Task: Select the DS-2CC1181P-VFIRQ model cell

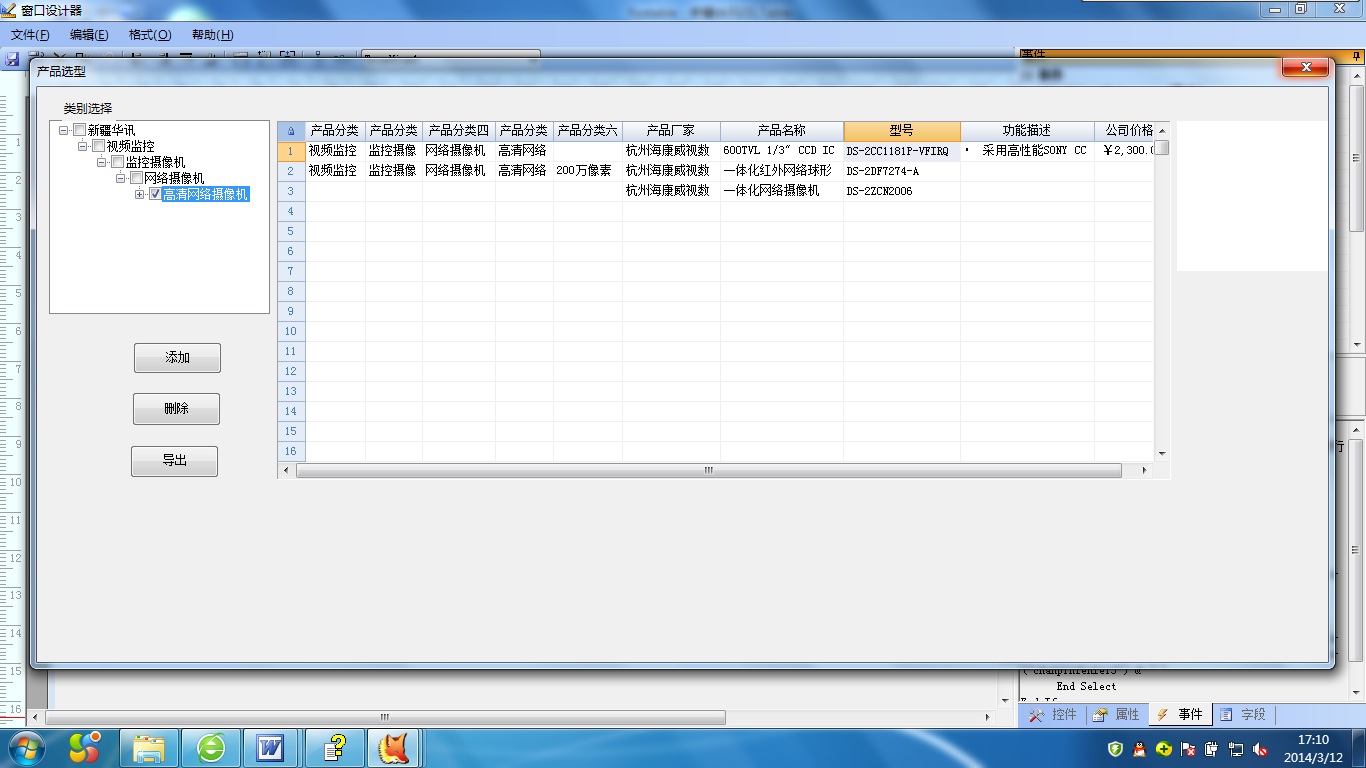Action: (902, 151)
